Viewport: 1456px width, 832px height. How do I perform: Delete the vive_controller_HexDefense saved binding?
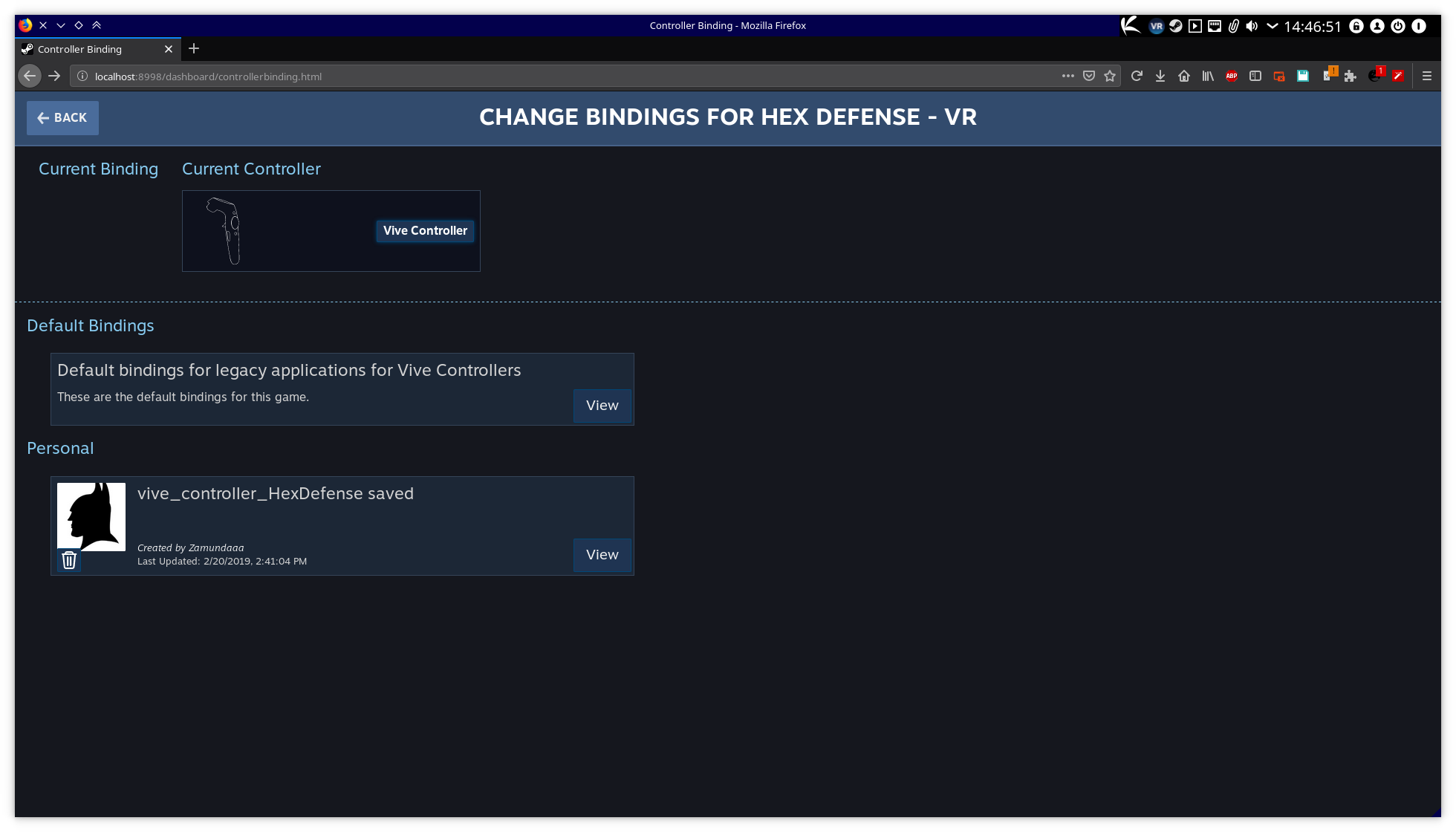tap(69, 560)
